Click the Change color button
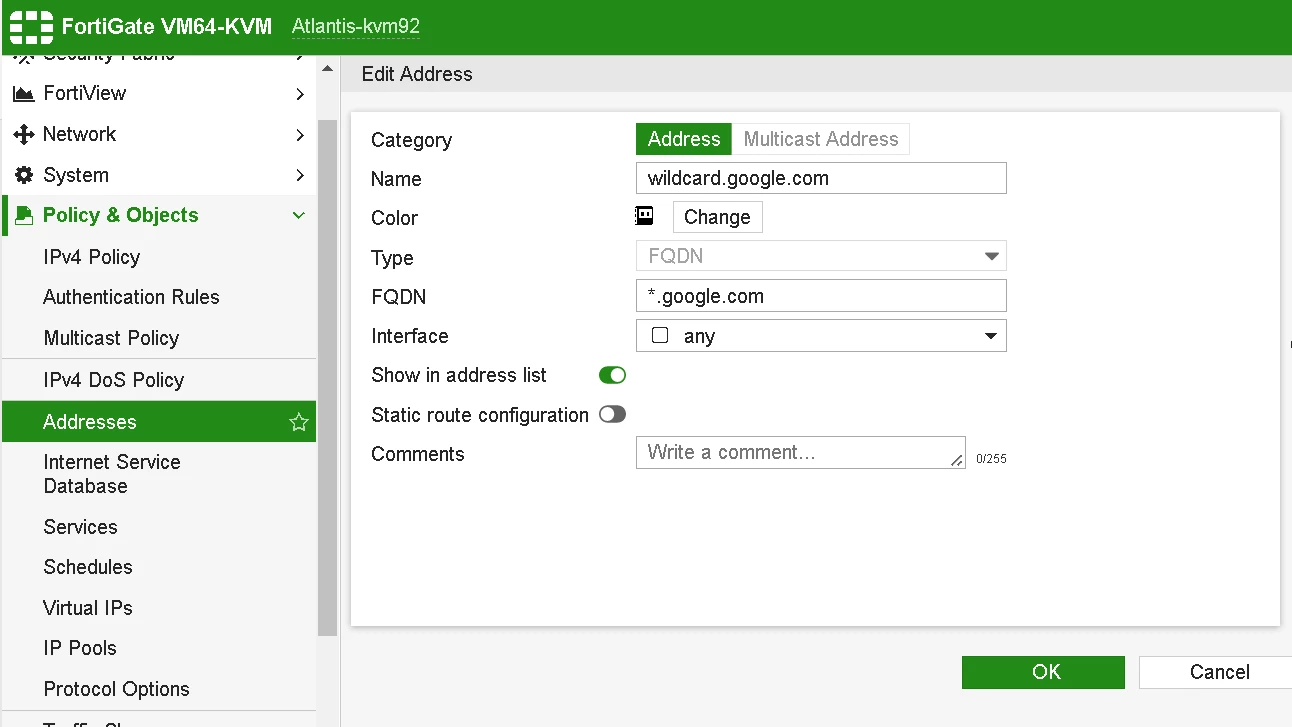Screen dimensions: 1292x727 coord(717,217)
